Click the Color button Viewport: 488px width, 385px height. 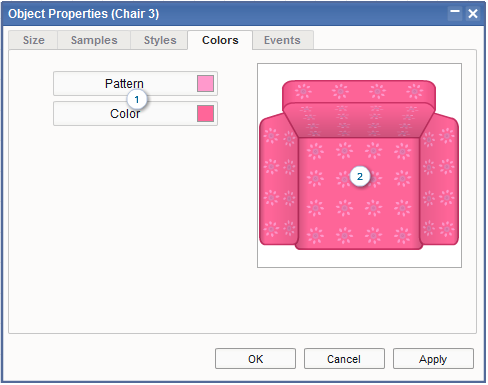135,114
